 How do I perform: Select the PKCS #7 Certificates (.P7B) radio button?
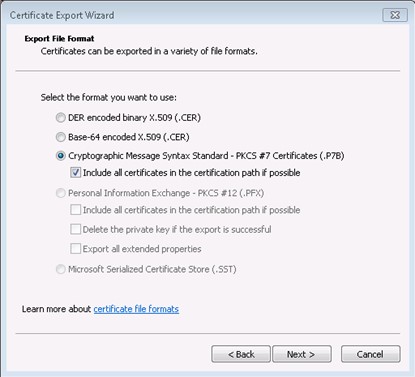[60, 156]
